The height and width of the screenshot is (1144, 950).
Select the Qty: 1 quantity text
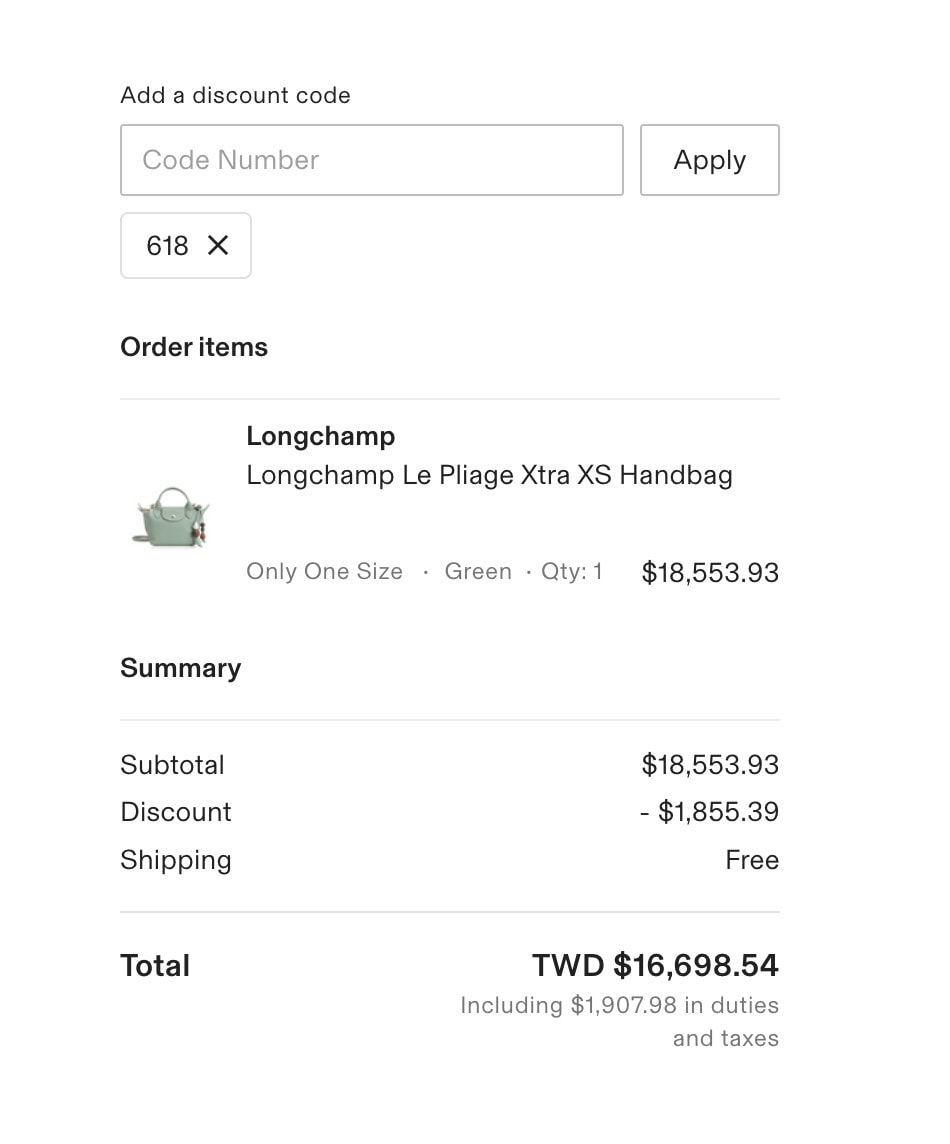571,571
